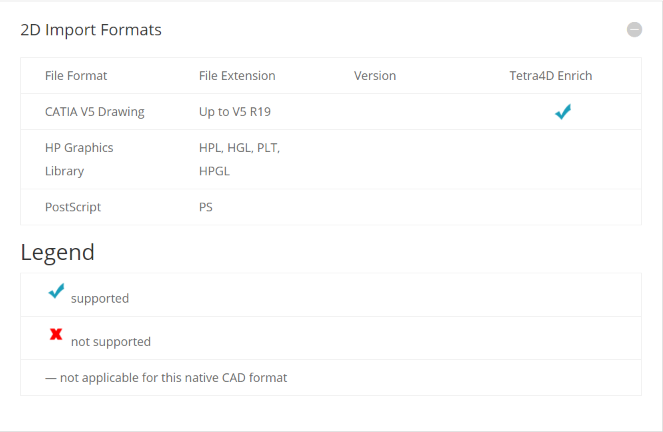Viewport: 663px width, 432px height.
Task: Click the red not supported X icon
Action: (x=57, y=335)
